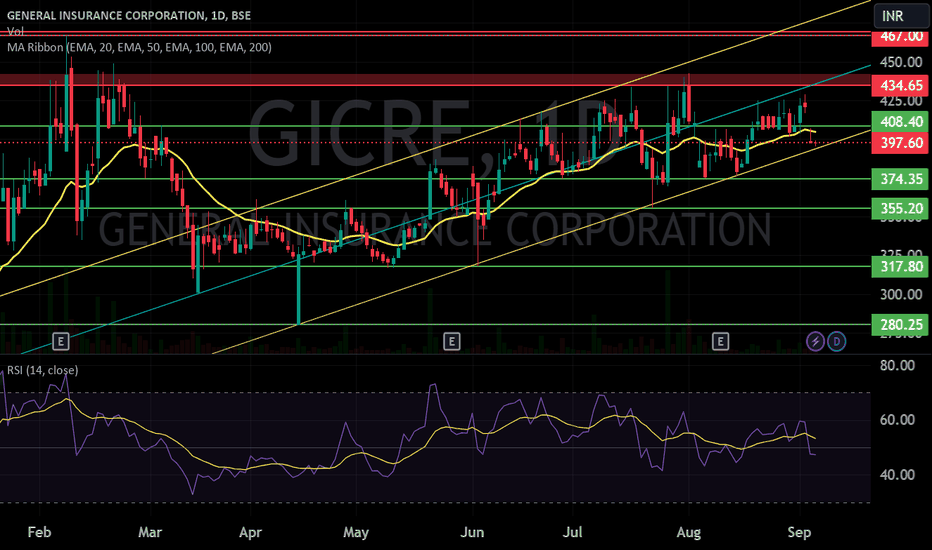Viewport: 932px width, 550px height.
Task: Click the Apr label on time axis
Action: 250,532
